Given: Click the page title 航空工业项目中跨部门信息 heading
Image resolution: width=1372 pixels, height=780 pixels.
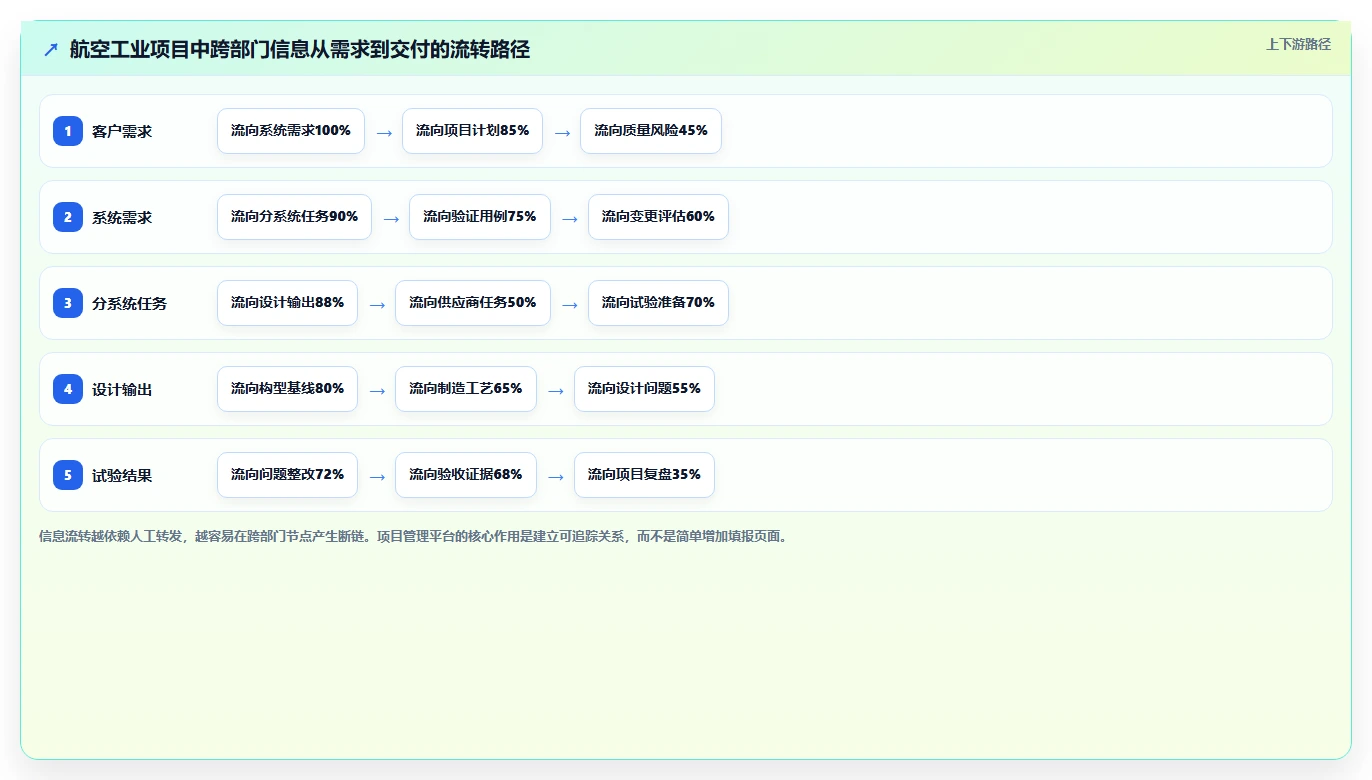Looking at the screenshot, I should 300,49.
